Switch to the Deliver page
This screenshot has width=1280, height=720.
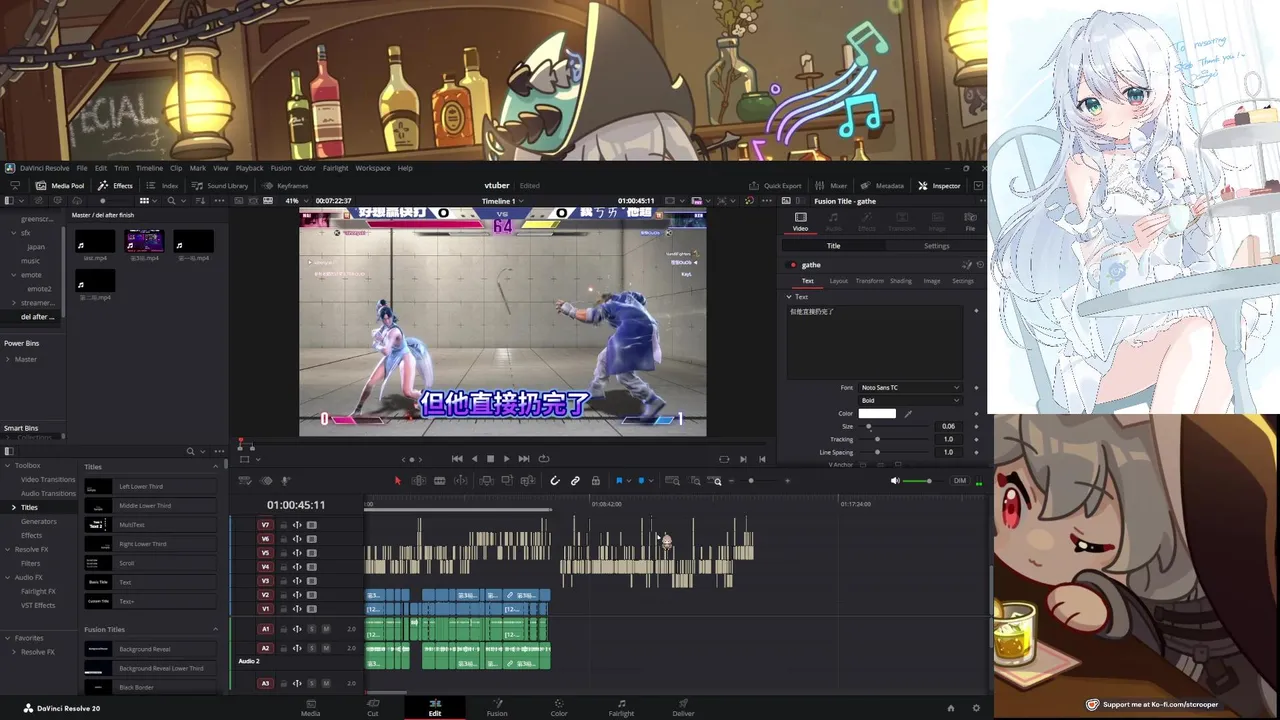pos(683,708)
